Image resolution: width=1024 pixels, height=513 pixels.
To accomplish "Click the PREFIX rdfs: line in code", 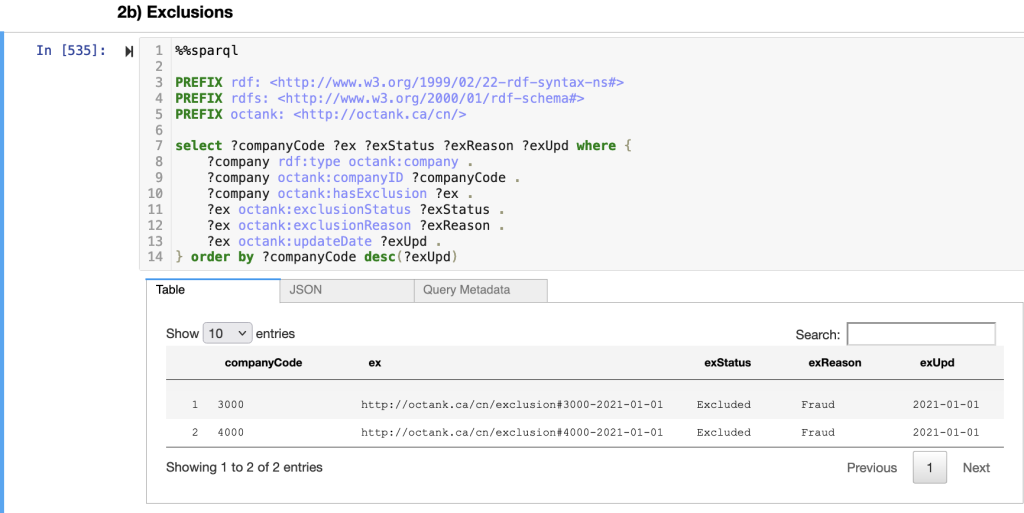I will 379,99.
